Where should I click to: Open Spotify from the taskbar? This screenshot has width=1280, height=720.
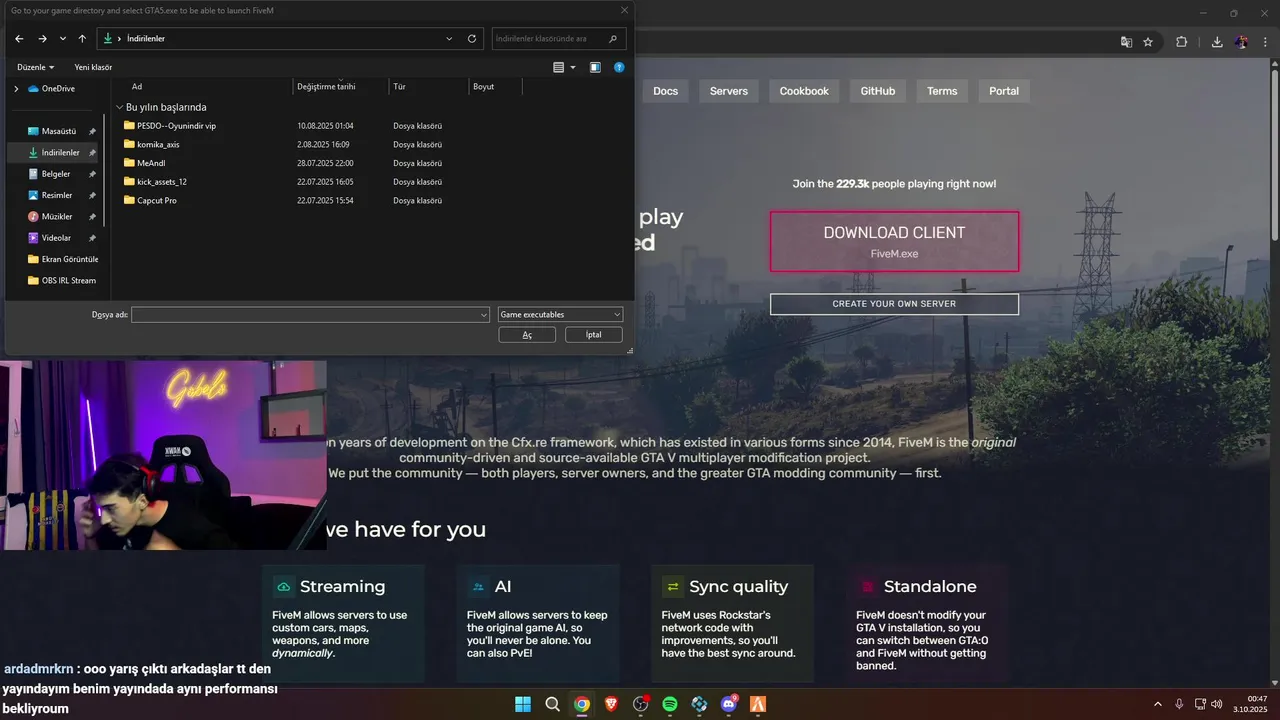(x=670, y=704)
